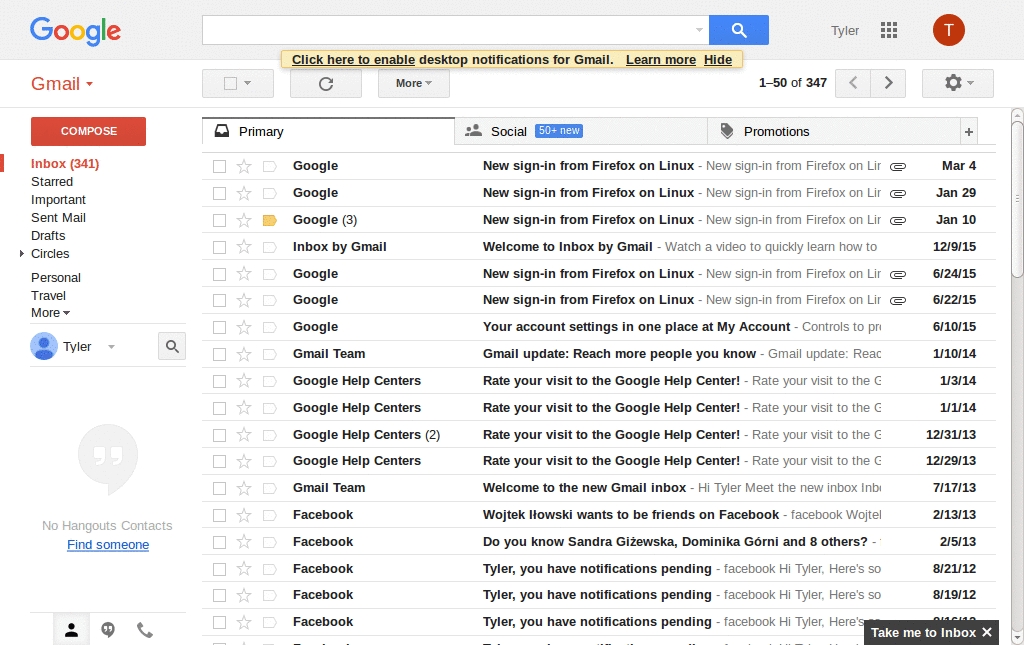Star the Facebook email from 2/13/13
1024x645 pixels.
coord(244,514)
